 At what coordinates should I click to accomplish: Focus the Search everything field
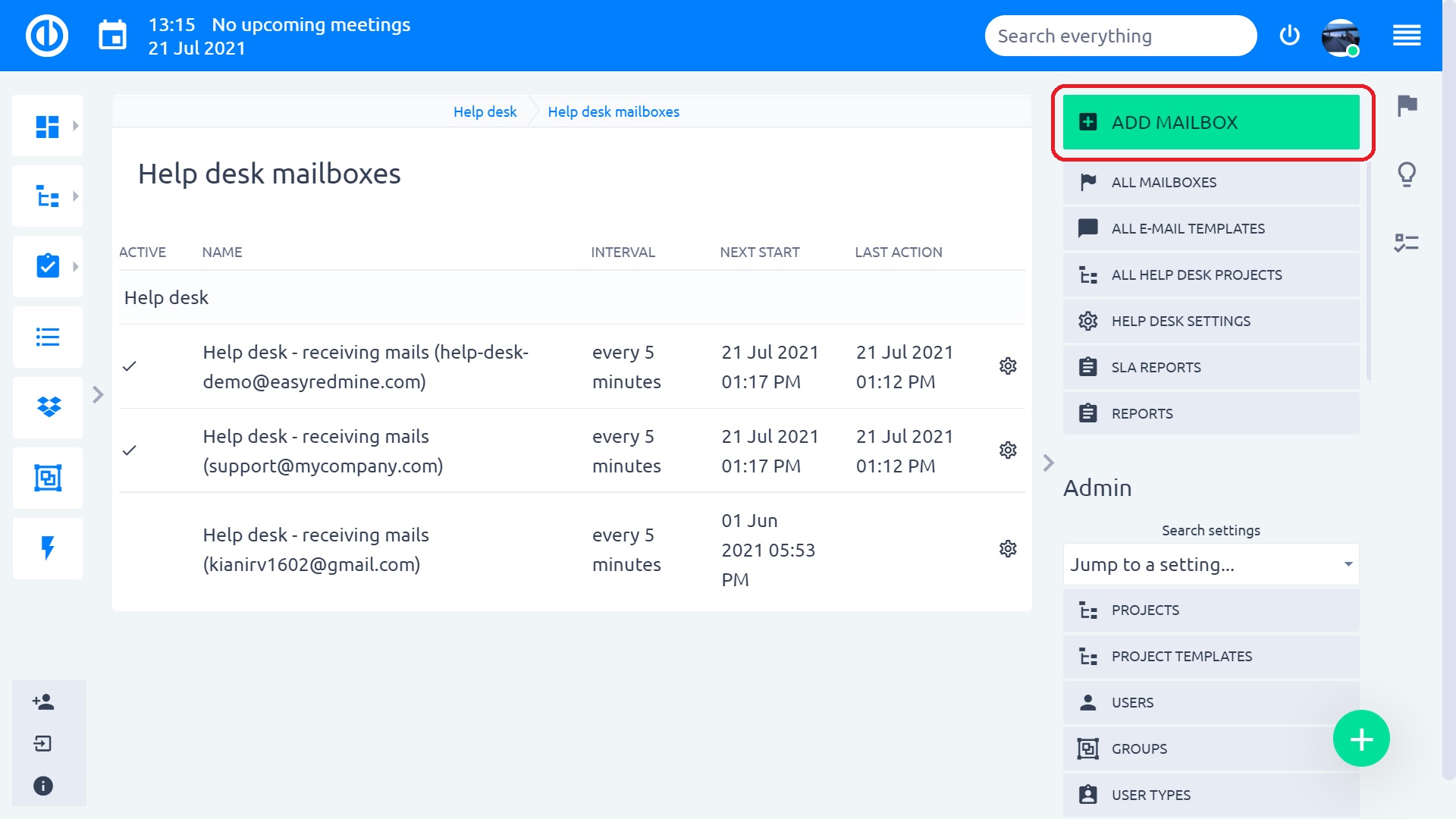click(x=1121, y=36)
